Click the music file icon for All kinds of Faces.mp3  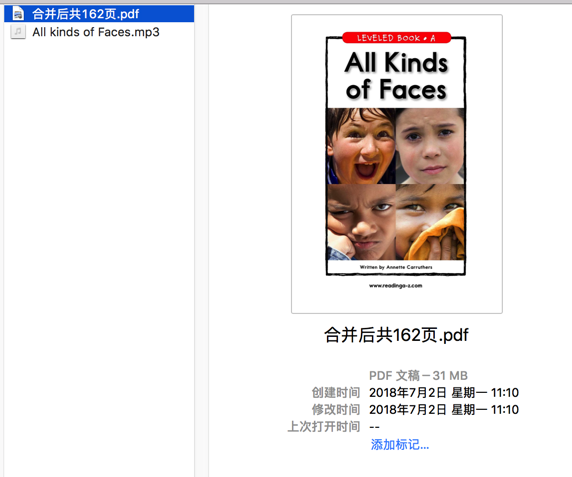coord(18,32)
